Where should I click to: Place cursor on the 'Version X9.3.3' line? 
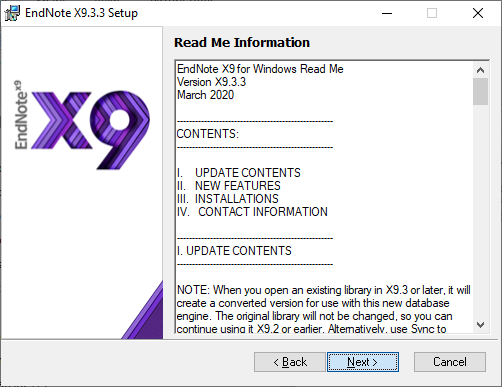[x=211, y=82]
